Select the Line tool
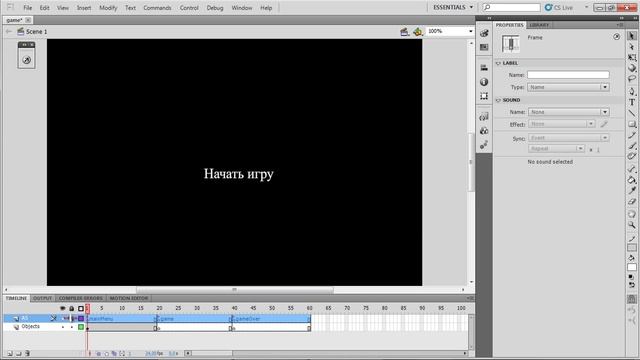This screenshot has width=640, height=360. (631, 113)
